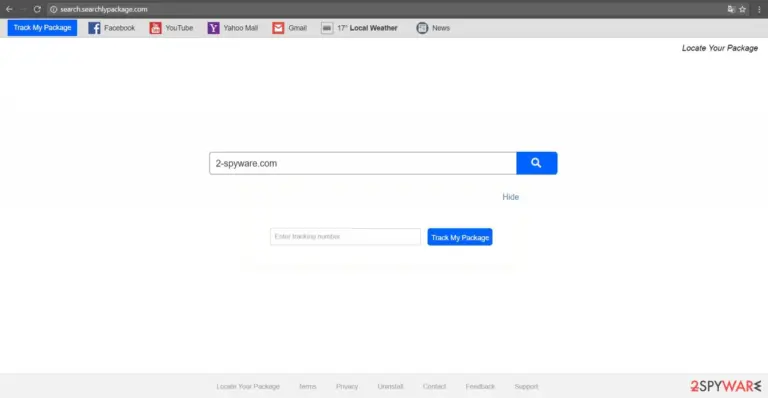Open the YouTube icon shortcut

tap(155, 28)
